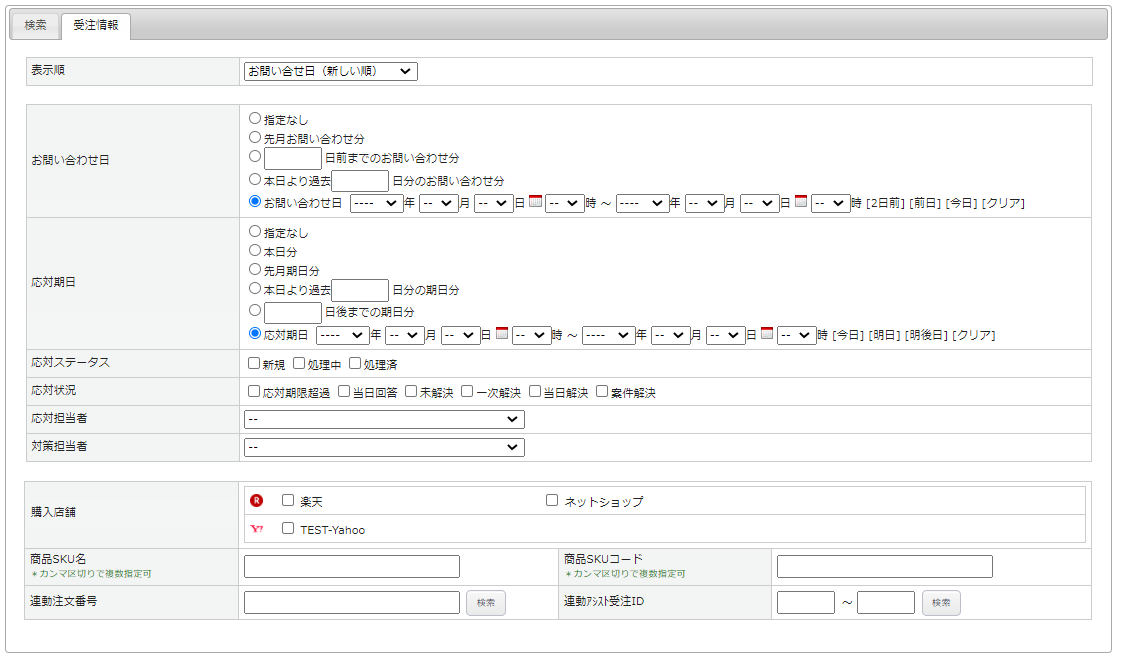Click the Rakuten store logo icon
The height and width of the screenshot is (660, 1121).
(x=257, y=501)
